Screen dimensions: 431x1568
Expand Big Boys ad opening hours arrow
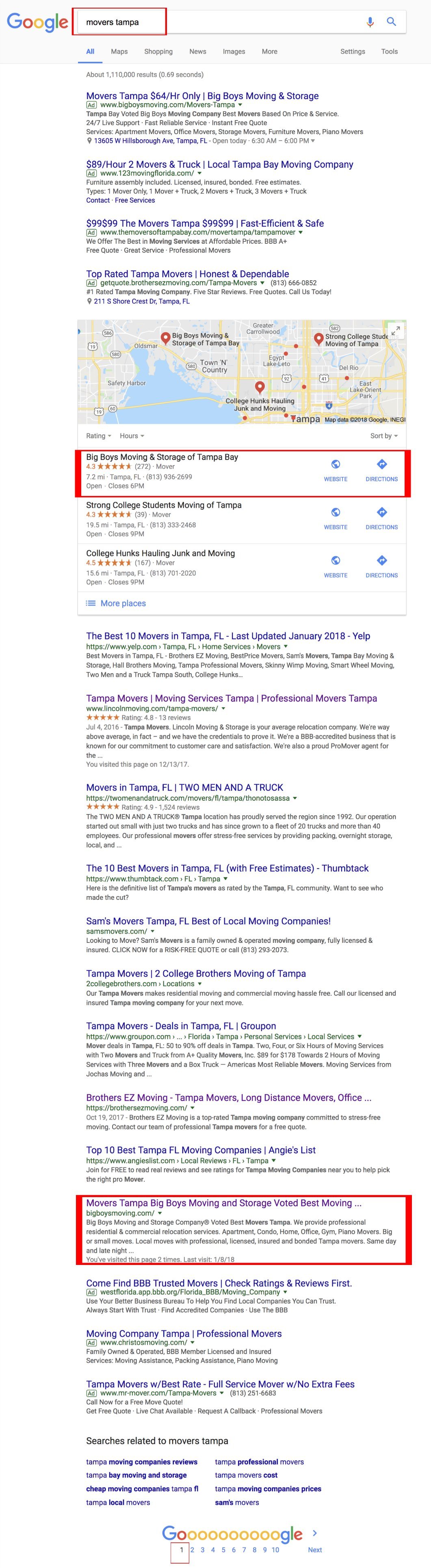click(x=313, y=141)
